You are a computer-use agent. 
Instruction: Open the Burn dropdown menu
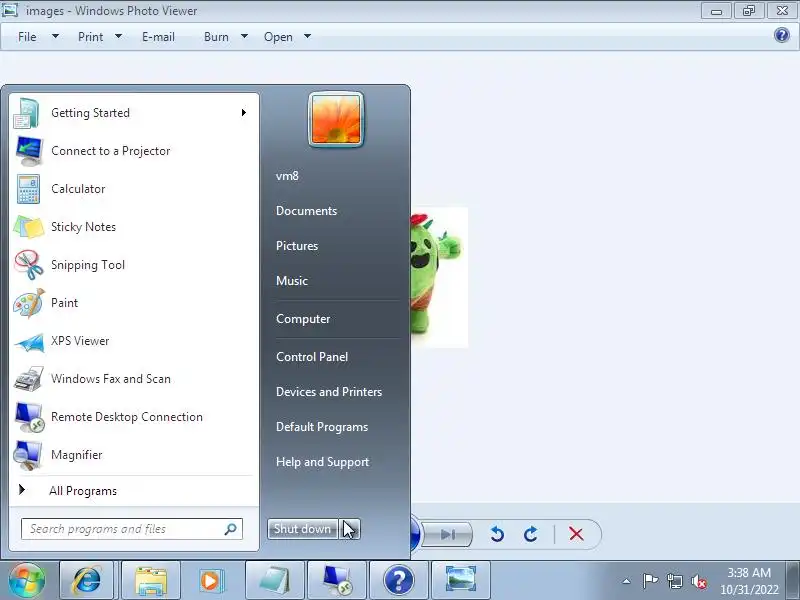click(226, 37)
